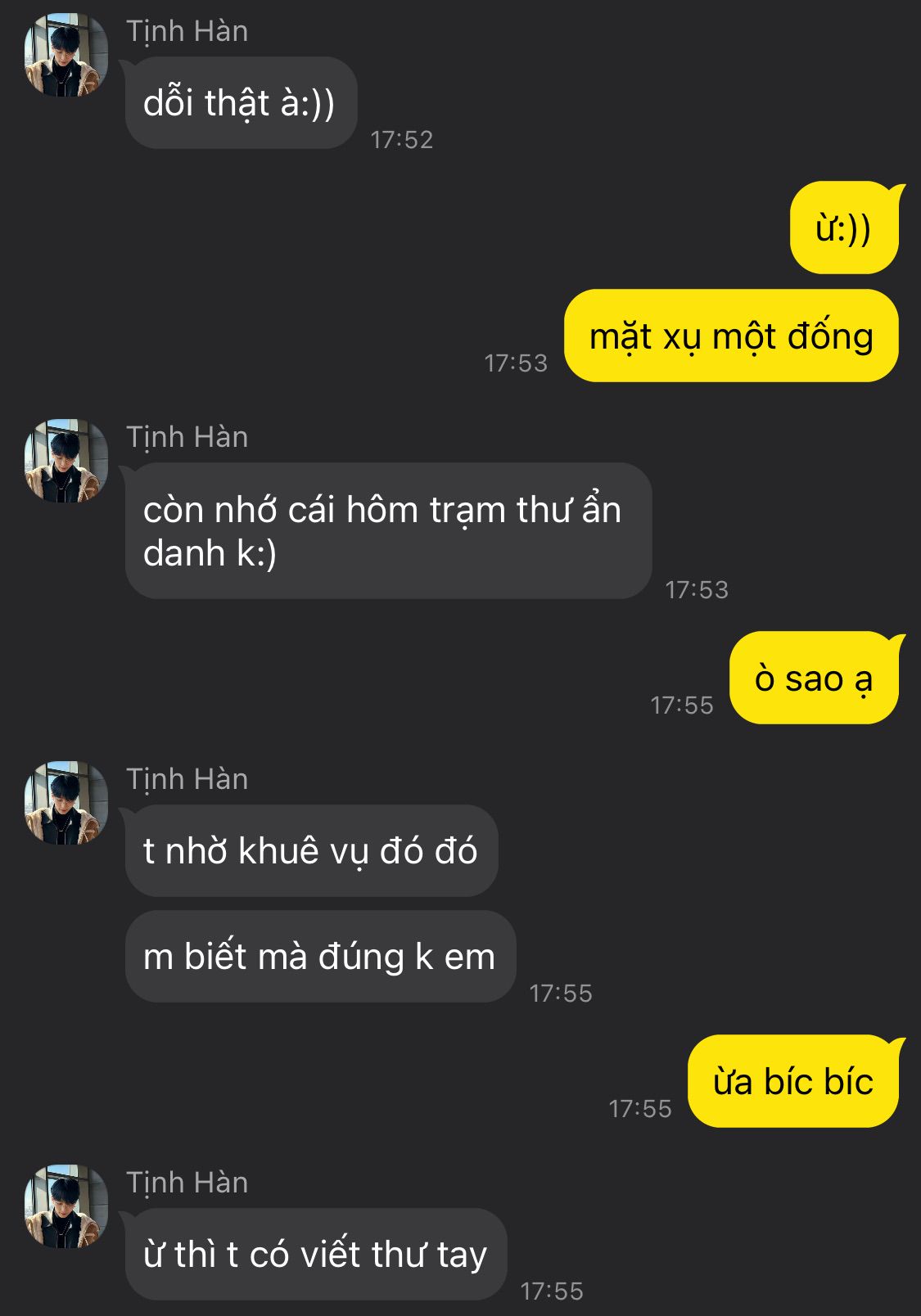
Task: Open the Tịnh Hàn name above "dỗi thật à"
Action: pos(187,31)
